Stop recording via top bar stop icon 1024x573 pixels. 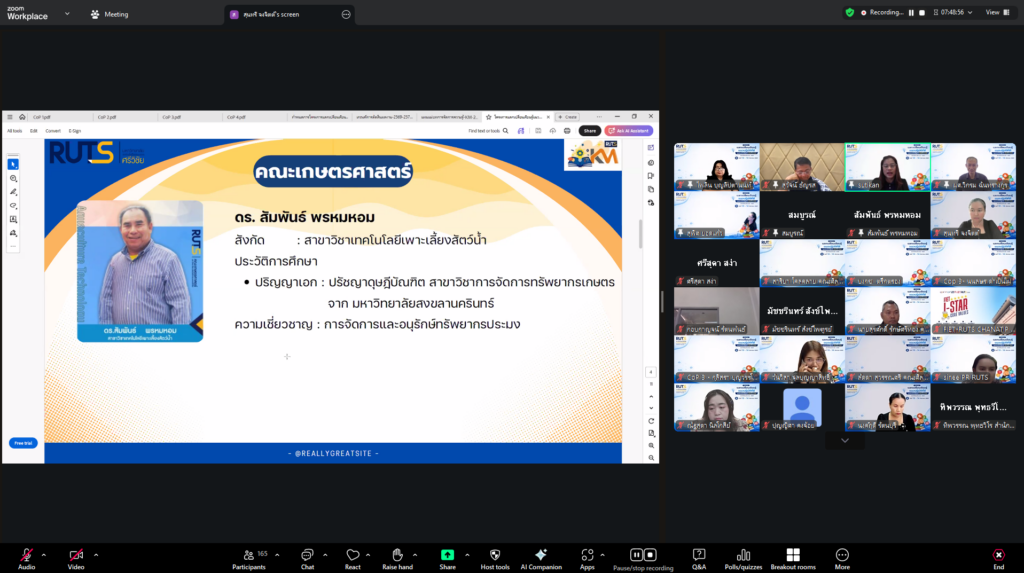pyautogui.click(x=922, y=12)
